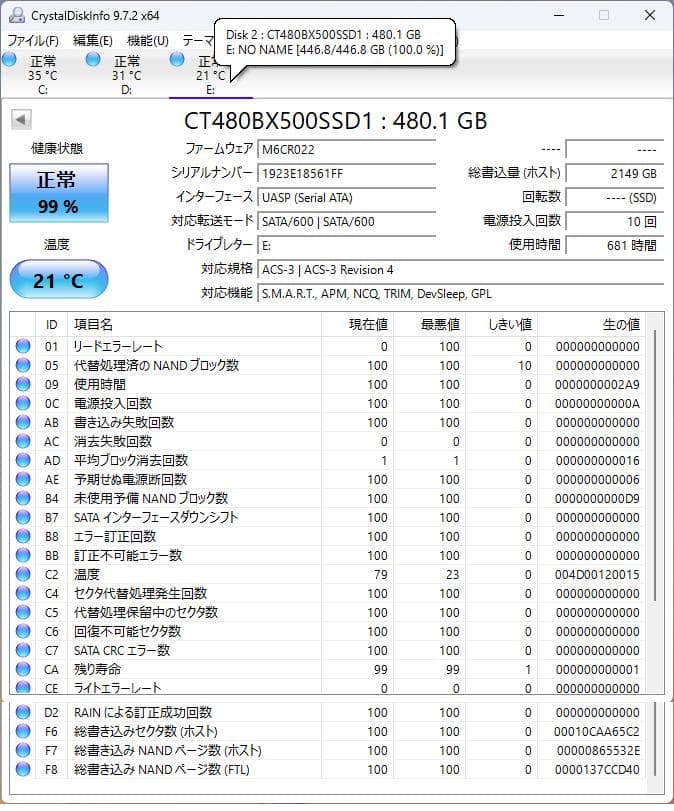Click the disk title CT480BX500SSD1 : 480.1 GB
This screenshot has height=811, width=674.
tap(336, 121)
